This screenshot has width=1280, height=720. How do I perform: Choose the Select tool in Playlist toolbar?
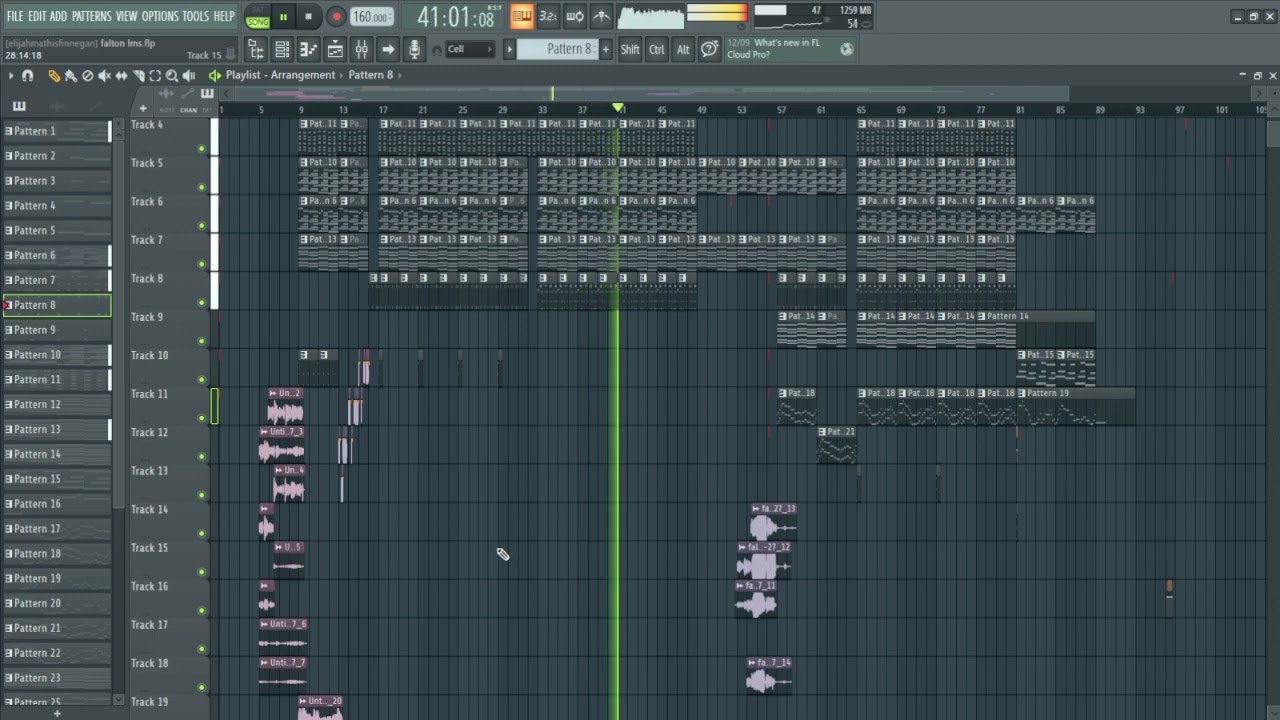point(155,75)
